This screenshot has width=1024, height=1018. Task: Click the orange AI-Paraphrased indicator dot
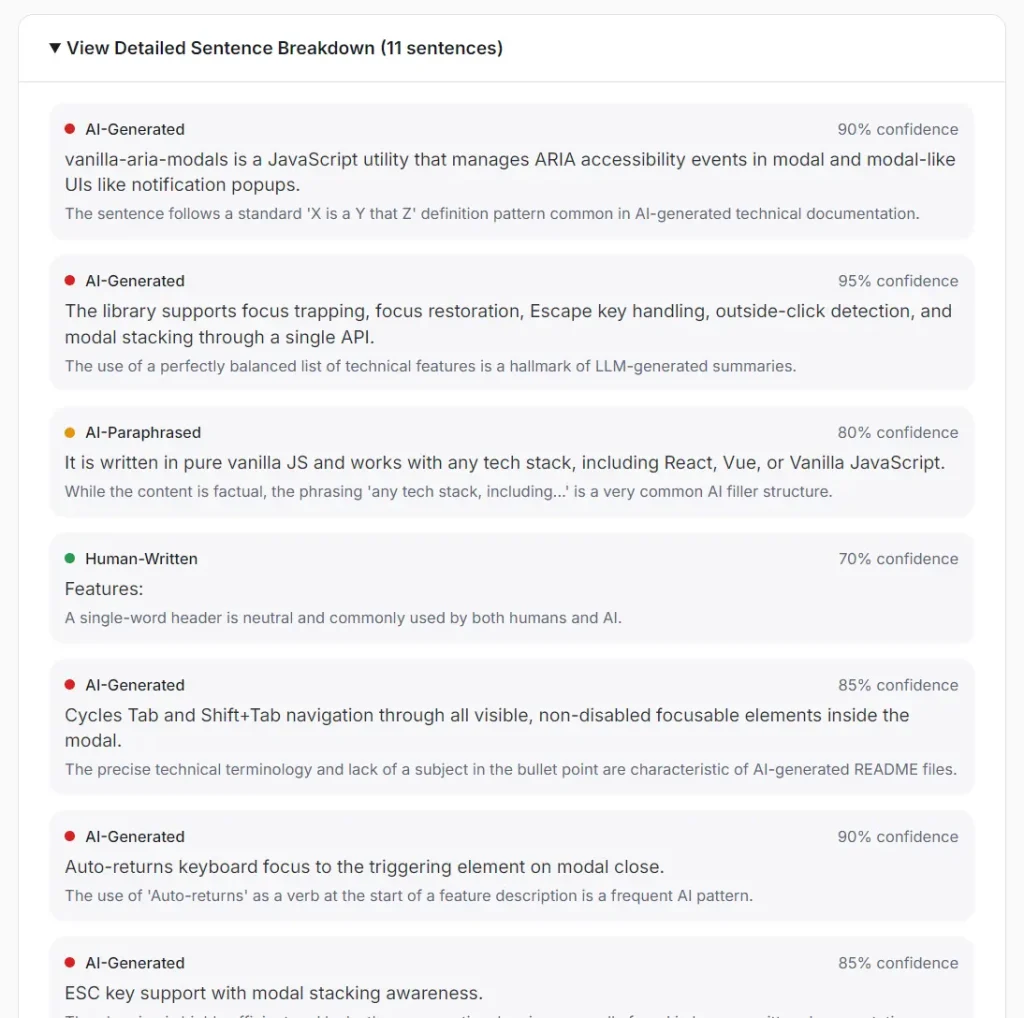pos(69,432)
